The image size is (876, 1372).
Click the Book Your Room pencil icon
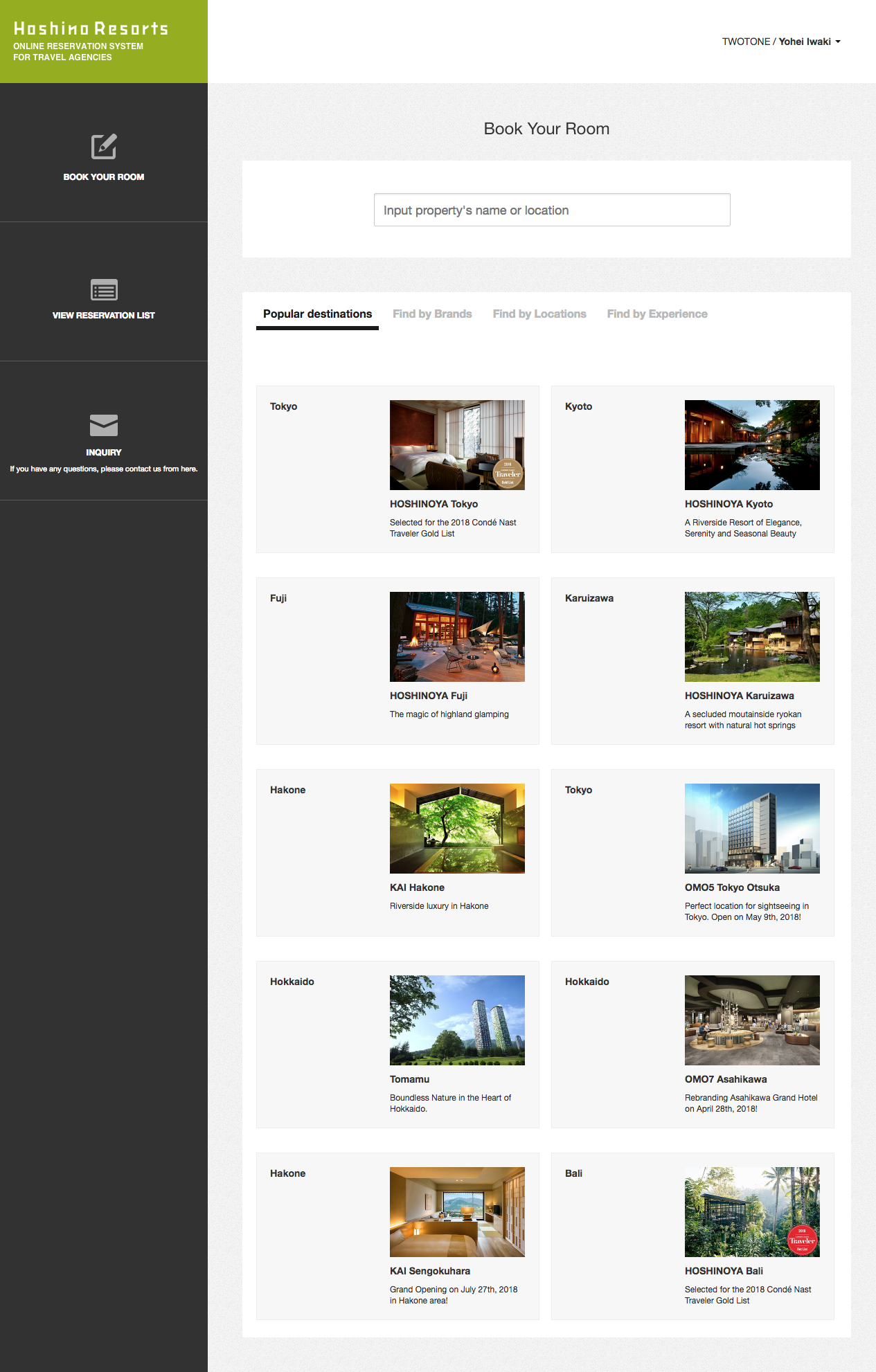[104, 147]
